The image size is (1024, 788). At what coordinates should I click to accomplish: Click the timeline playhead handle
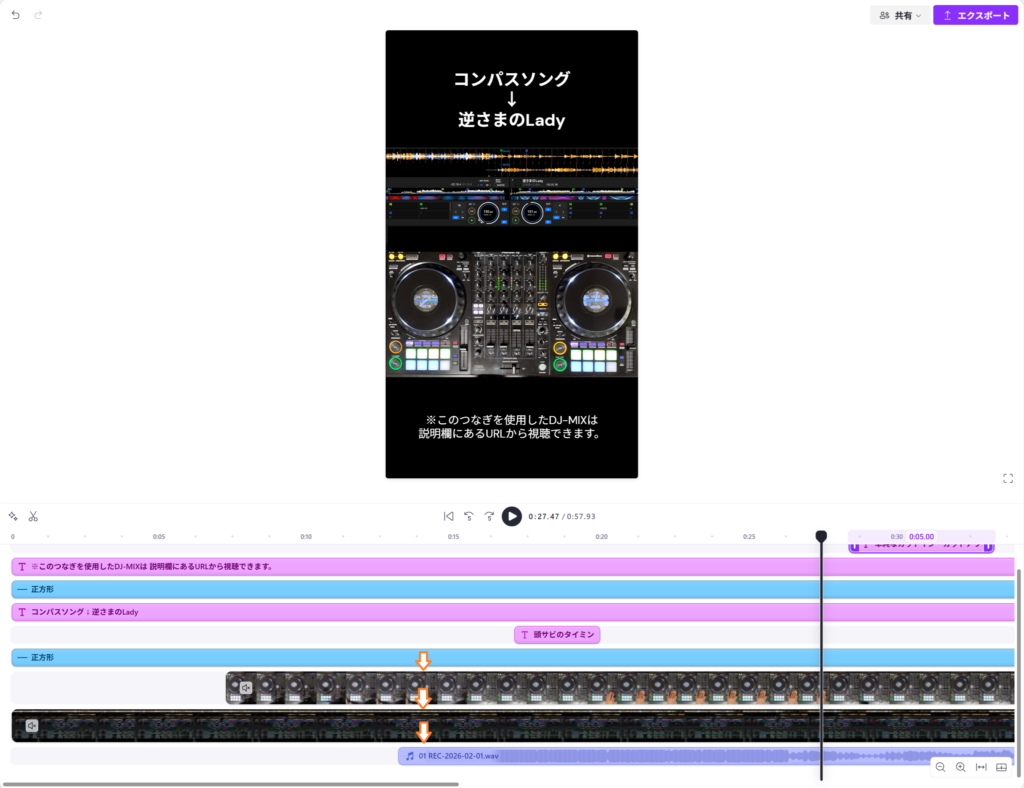coord(821,537)
